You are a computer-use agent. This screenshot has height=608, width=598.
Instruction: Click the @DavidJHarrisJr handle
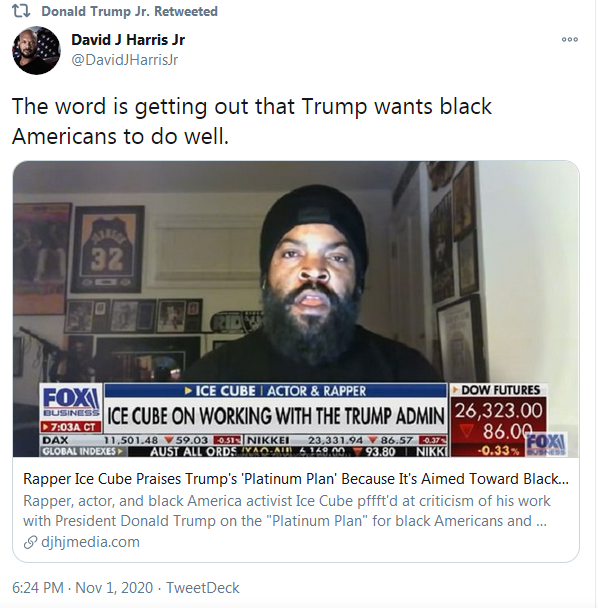point(124,60)
